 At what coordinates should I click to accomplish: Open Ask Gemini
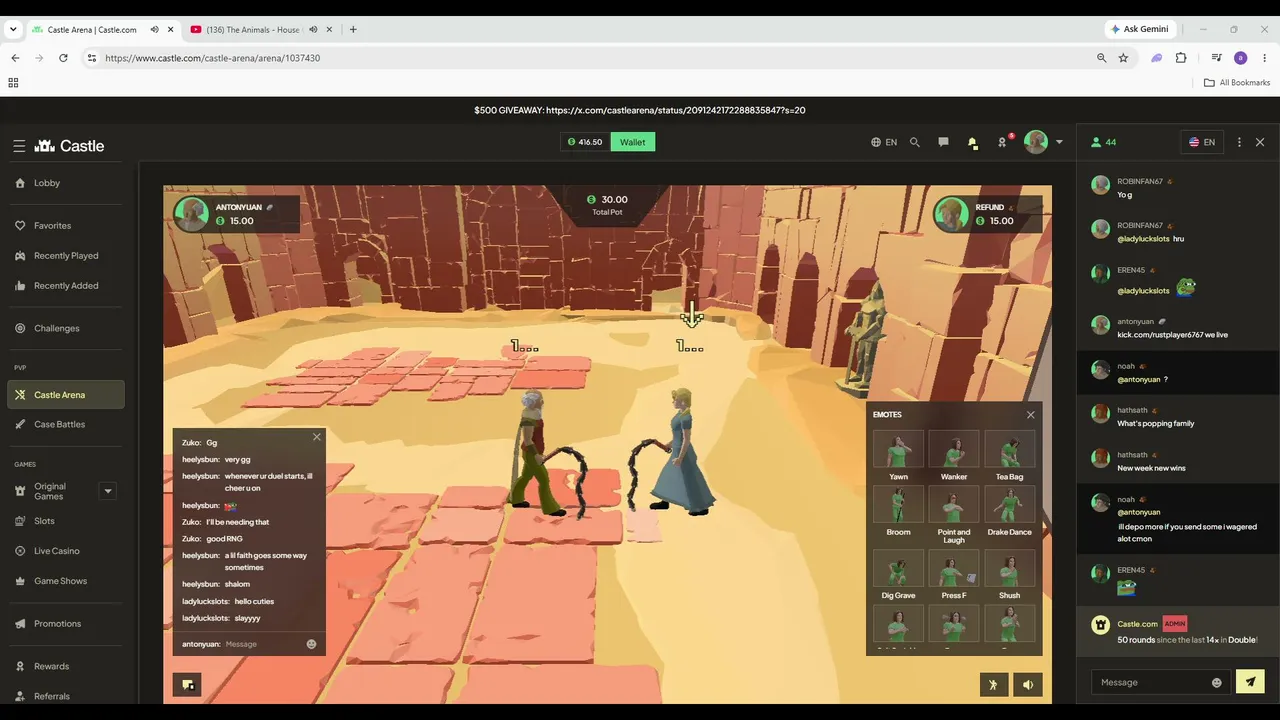1140,29
